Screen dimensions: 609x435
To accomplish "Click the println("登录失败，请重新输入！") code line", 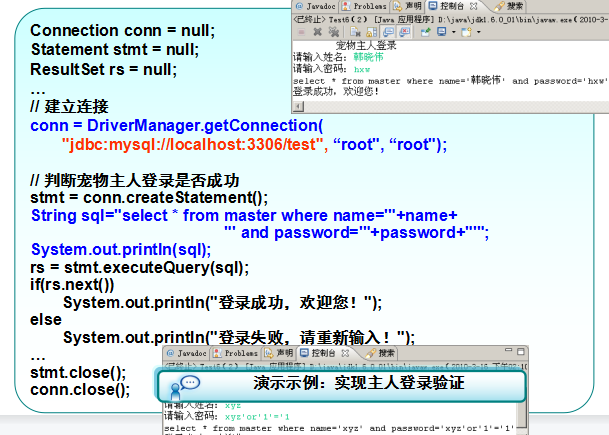I will (239, 338).
